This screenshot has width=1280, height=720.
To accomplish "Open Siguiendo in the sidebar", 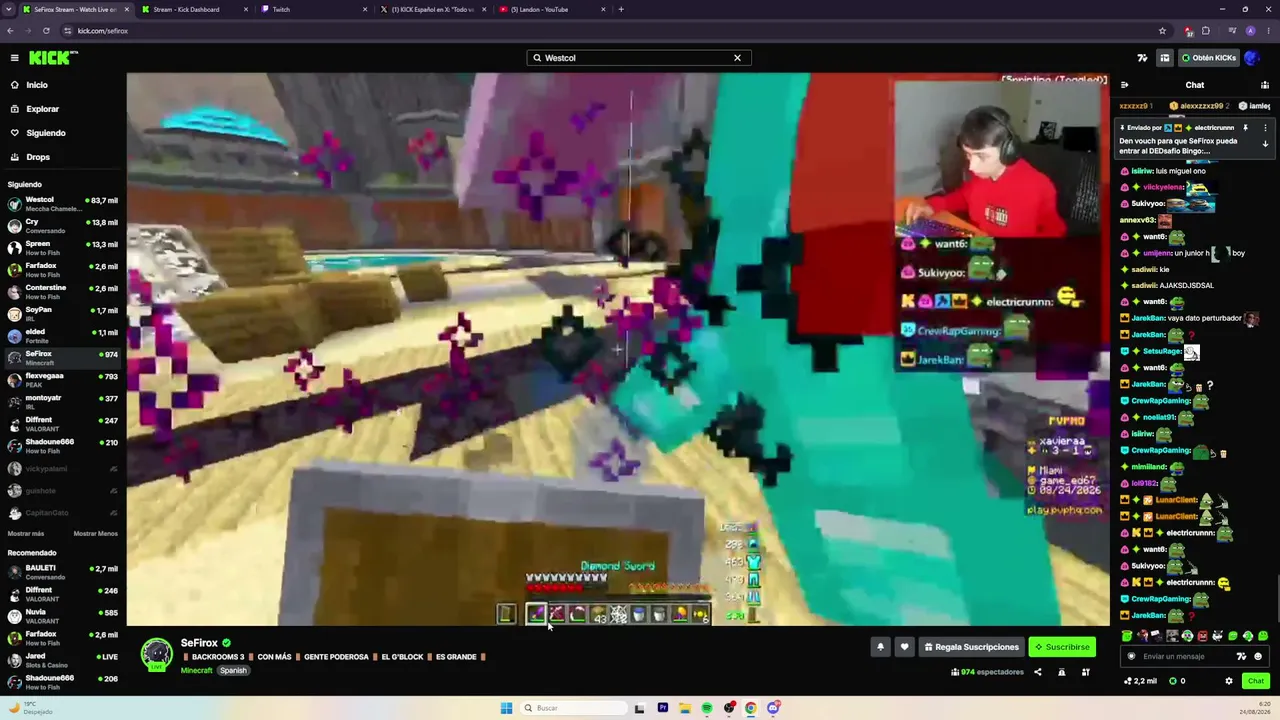I will tap(46, 133).
